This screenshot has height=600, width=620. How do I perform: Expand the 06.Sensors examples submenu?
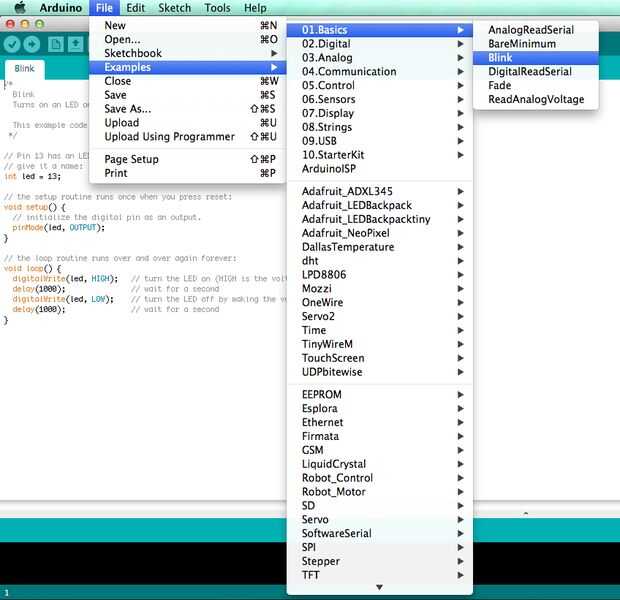click(x=379, y=99)
